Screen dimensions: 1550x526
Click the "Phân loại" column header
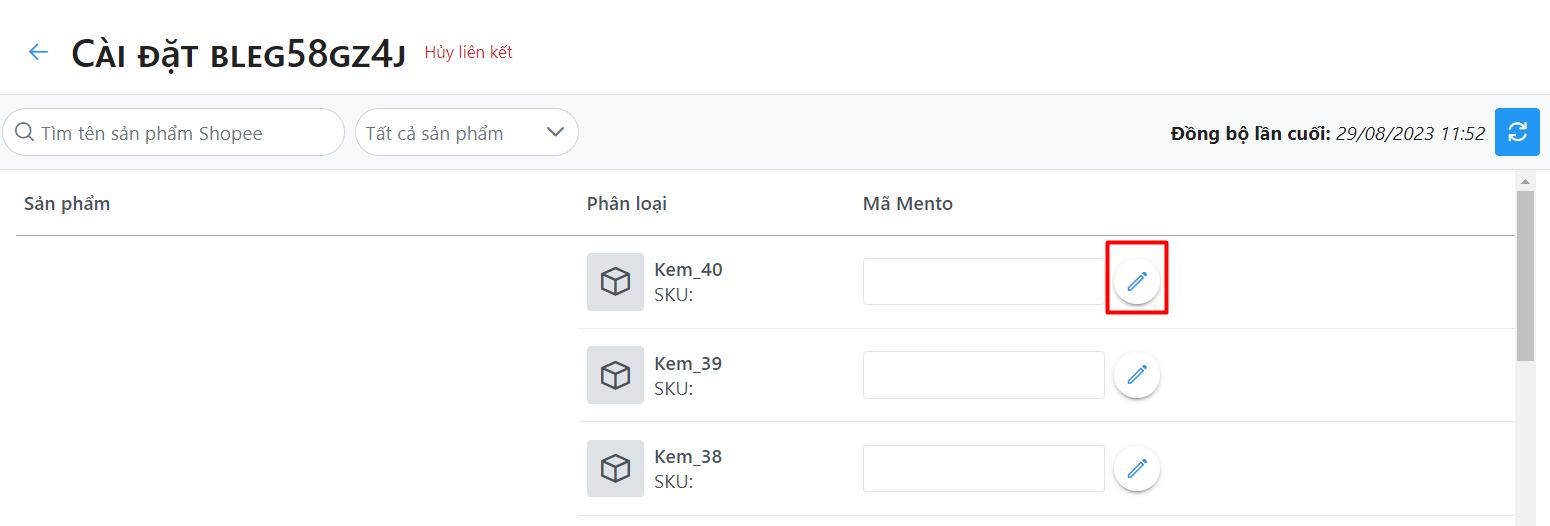tap(627, 204)
